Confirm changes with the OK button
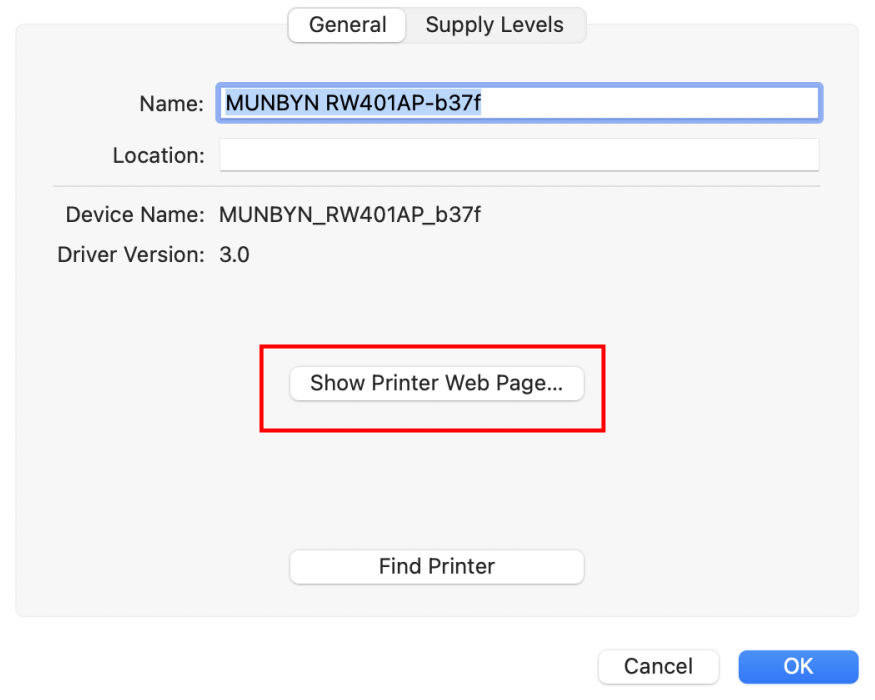The width and height of the screenshot is (875, 700). [x=798, y=667]
